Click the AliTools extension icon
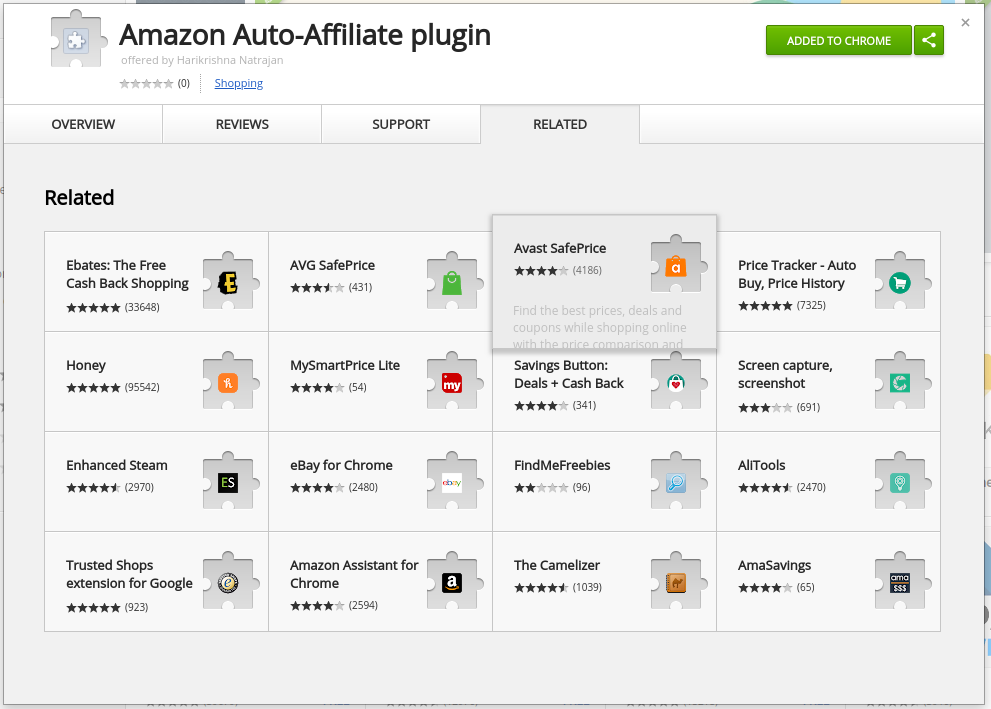 pos(900,482)
